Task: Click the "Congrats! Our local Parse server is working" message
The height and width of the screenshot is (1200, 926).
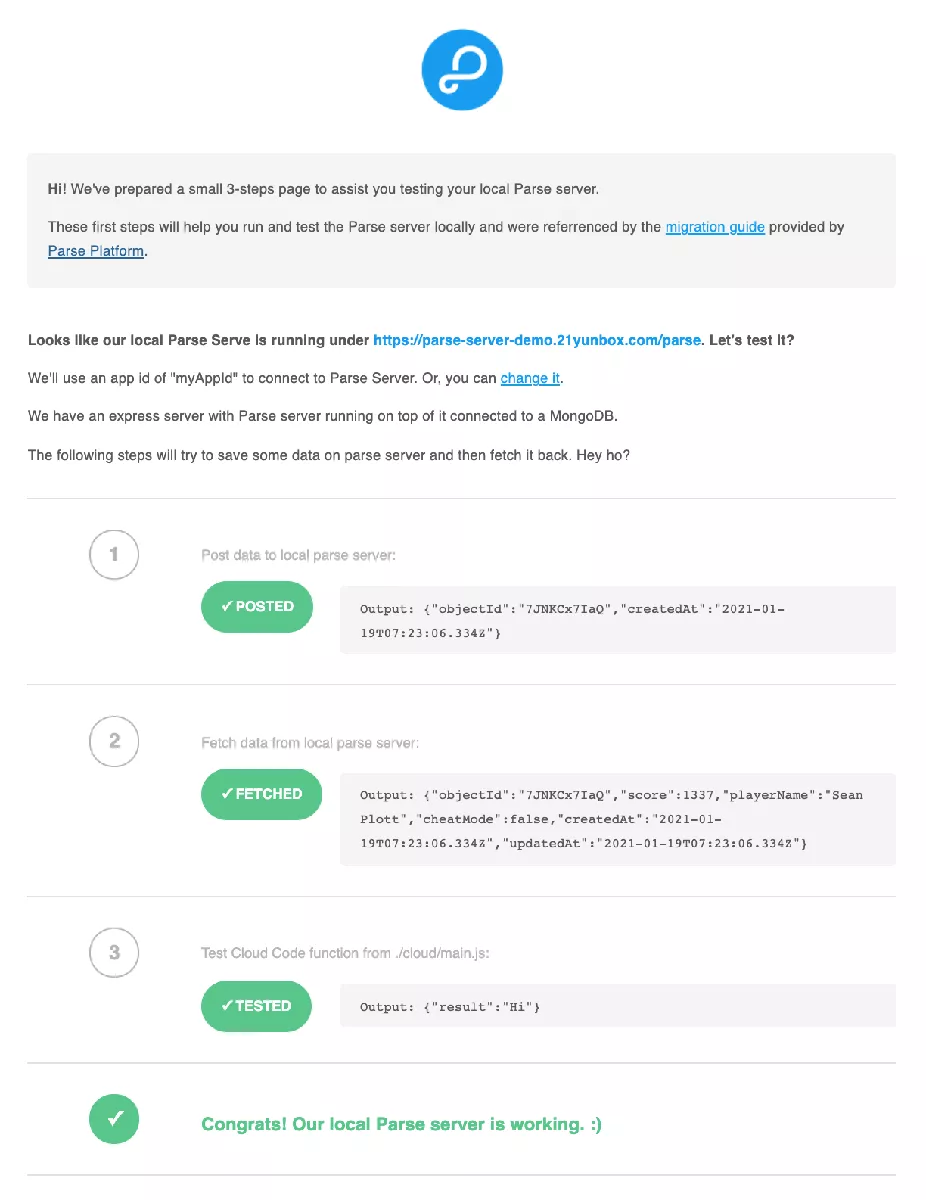Action: coord(401,1124)
